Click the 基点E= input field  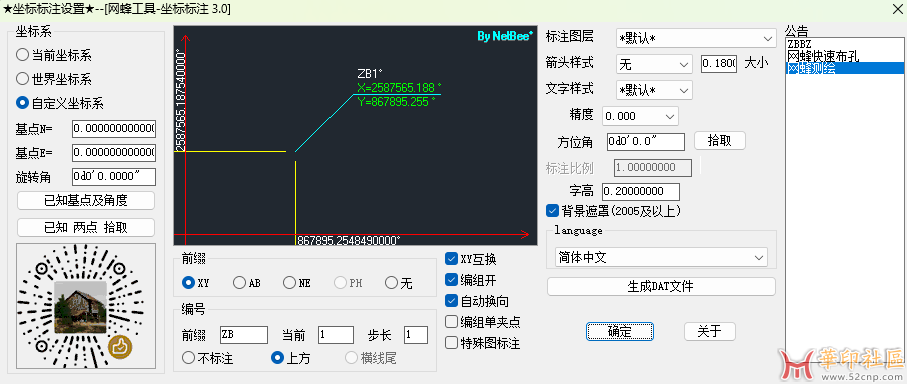[x=114, y=153]
